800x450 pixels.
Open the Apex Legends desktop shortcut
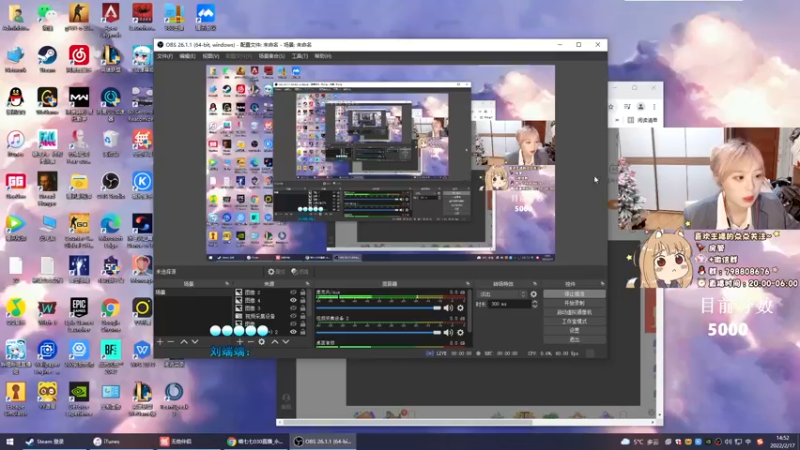coord(111,19)
